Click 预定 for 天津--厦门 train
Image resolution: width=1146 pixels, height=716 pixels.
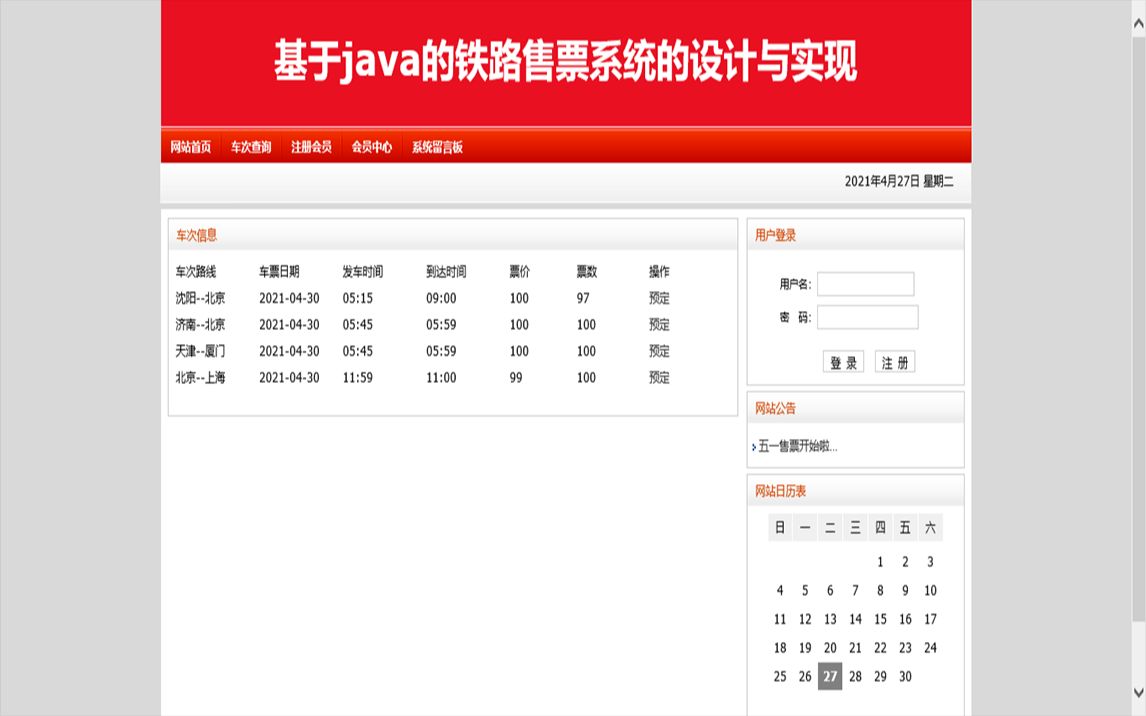pyautogui.click(x=658, y=351)
